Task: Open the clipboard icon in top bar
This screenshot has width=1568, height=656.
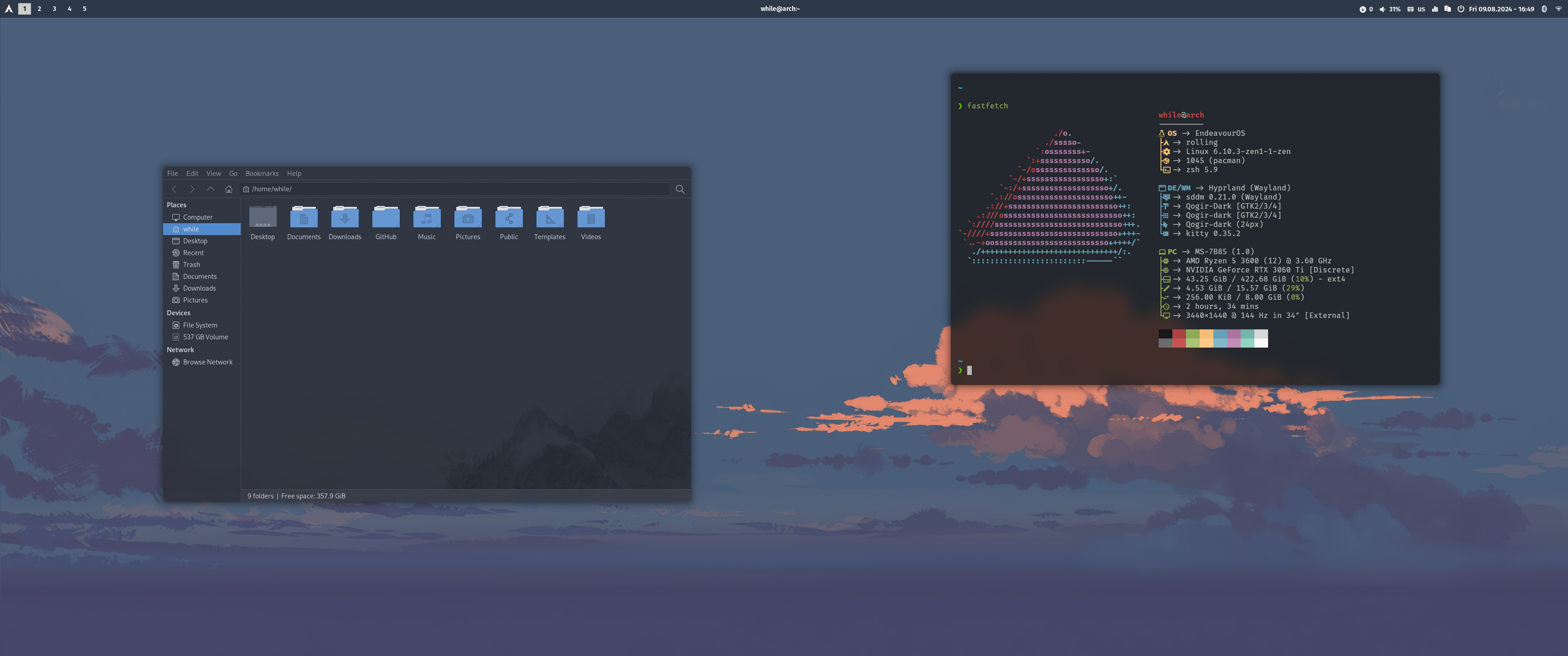Action: click(x=1448, y=9)
